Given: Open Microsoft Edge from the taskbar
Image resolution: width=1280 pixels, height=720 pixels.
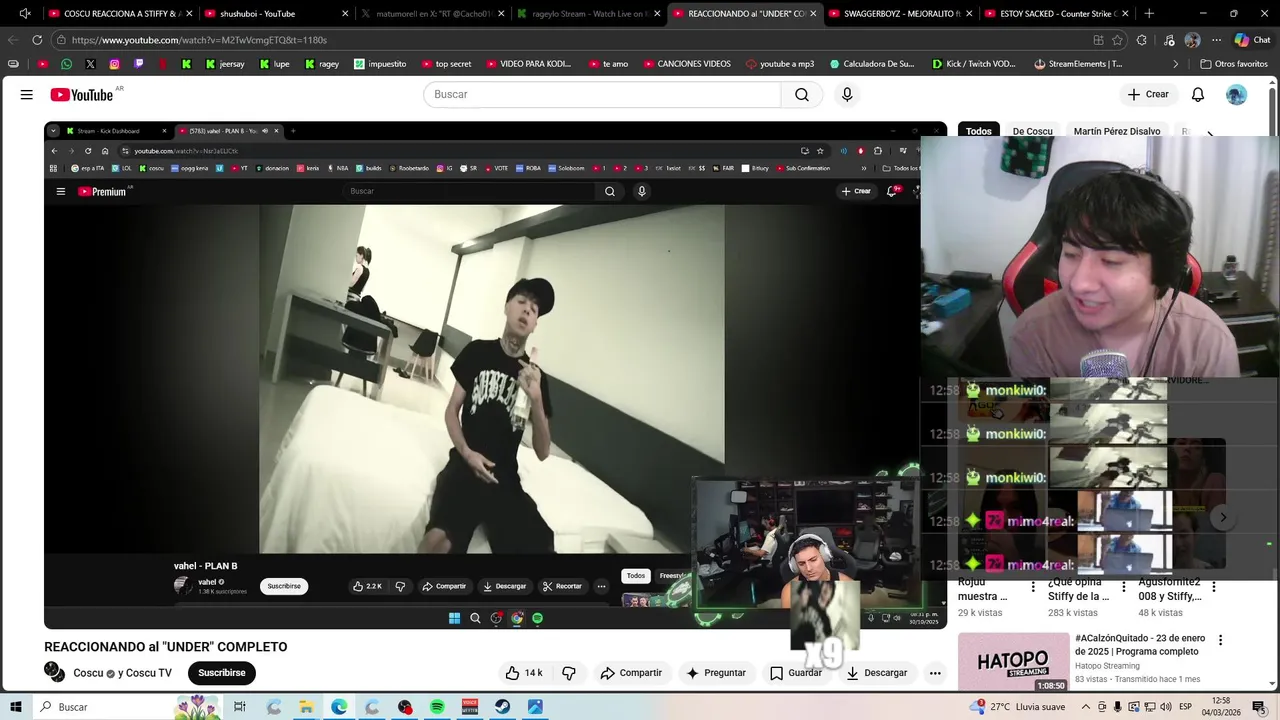Looking at the screenshot, I should pos(339,707).
